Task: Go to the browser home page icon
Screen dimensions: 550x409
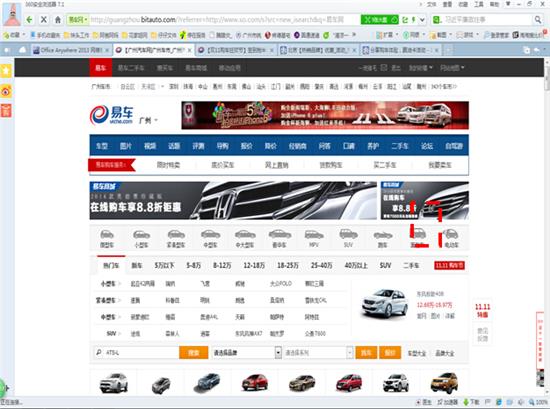Action: (x=58, y=20)
